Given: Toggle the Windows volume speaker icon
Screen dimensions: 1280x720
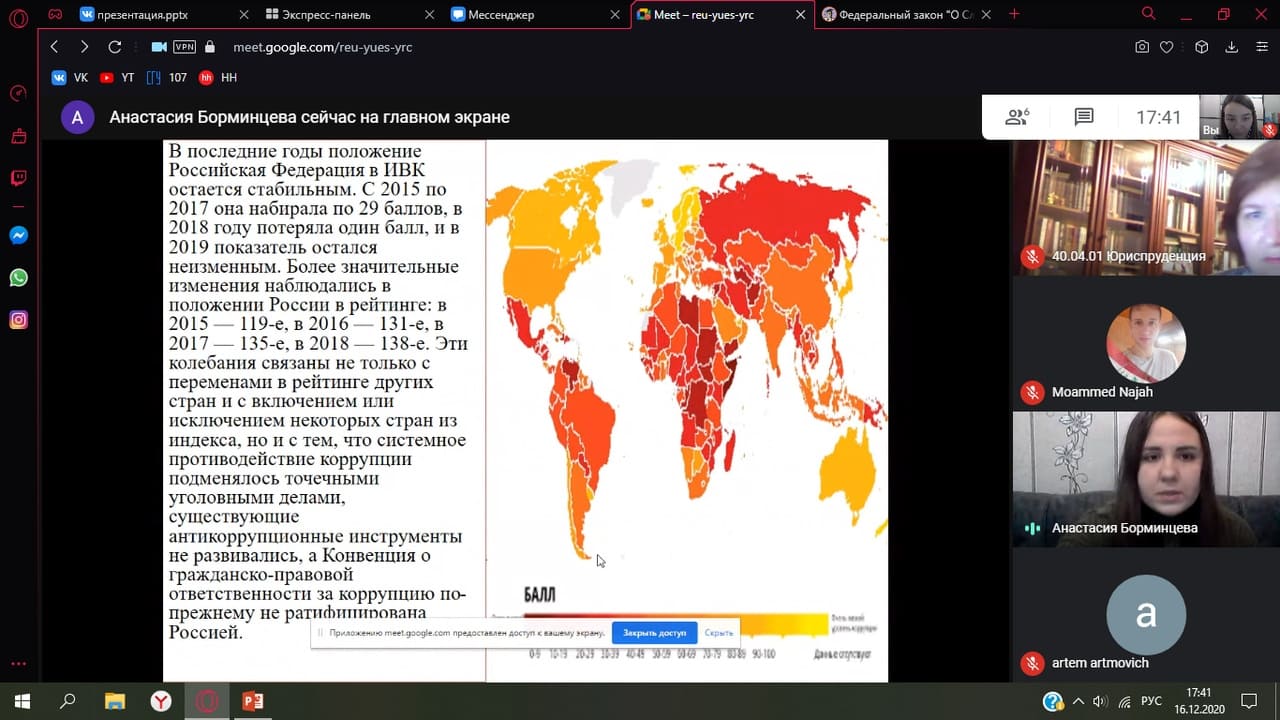Looking at the screenshot, I should click(1101, 701).
